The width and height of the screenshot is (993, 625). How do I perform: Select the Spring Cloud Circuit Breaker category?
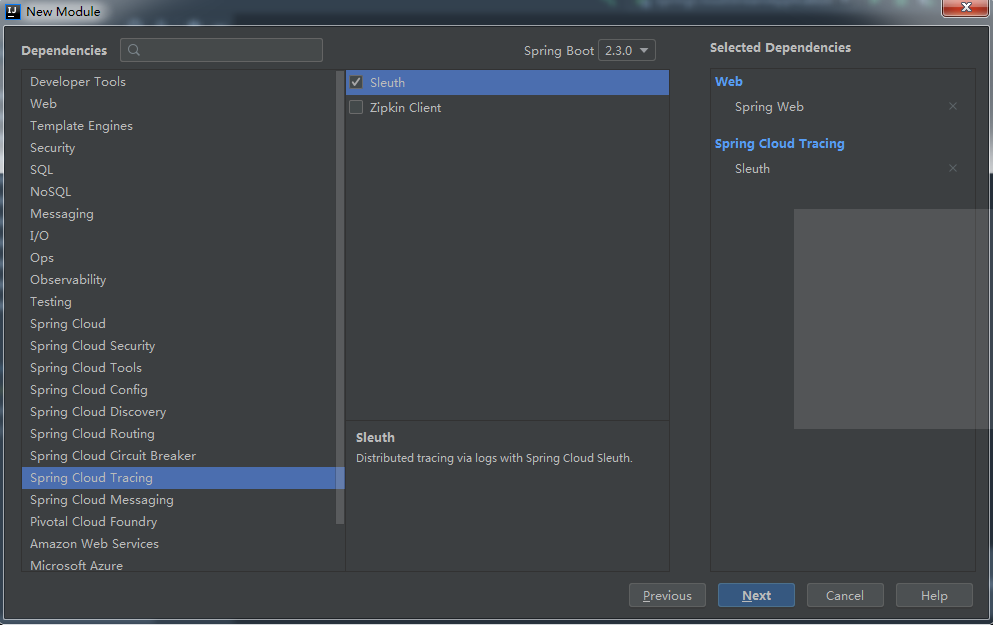pos(179,456)
